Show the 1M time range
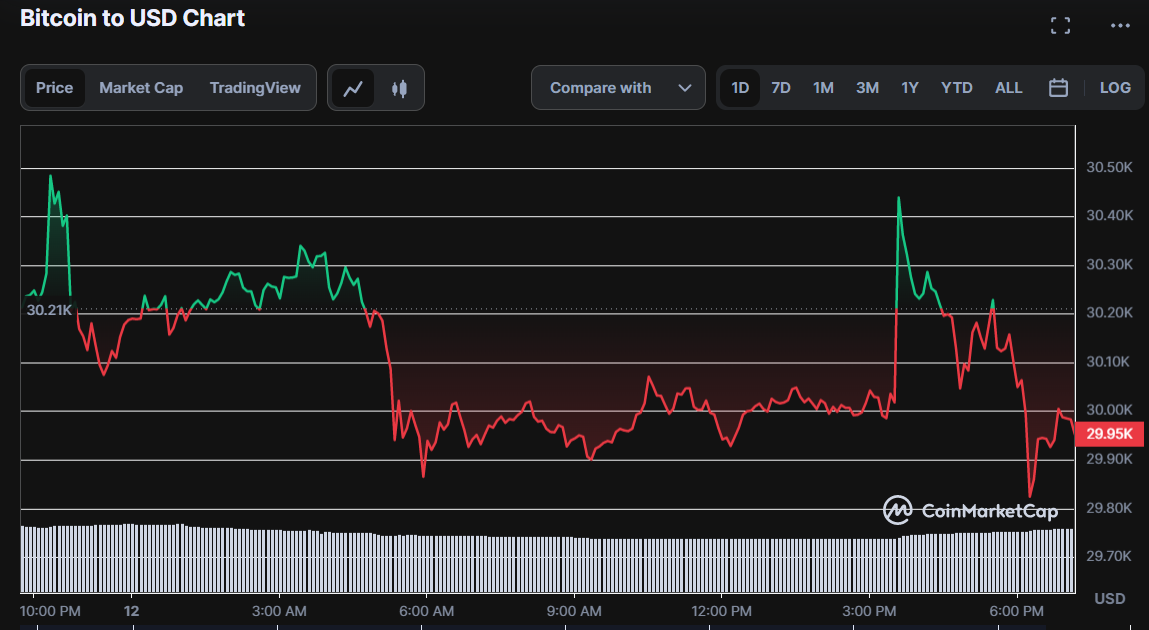Screen dimensions: 1149x630 pos(823,88)
